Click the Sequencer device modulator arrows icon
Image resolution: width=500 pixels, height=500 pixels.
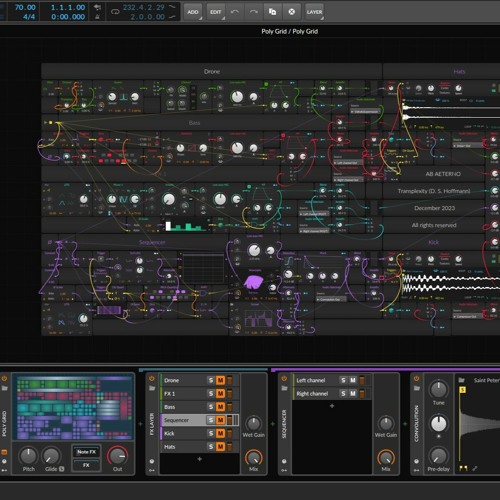pos(284,470)
